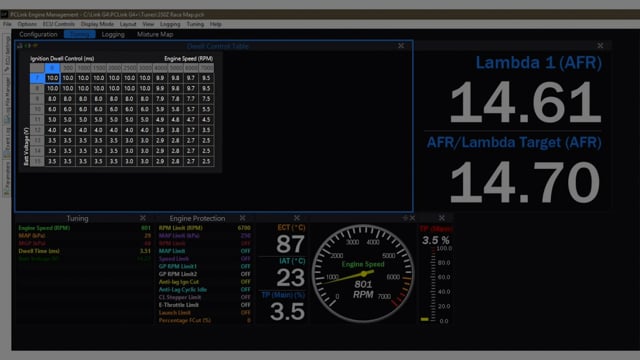Open the File menu

[7, 24]
